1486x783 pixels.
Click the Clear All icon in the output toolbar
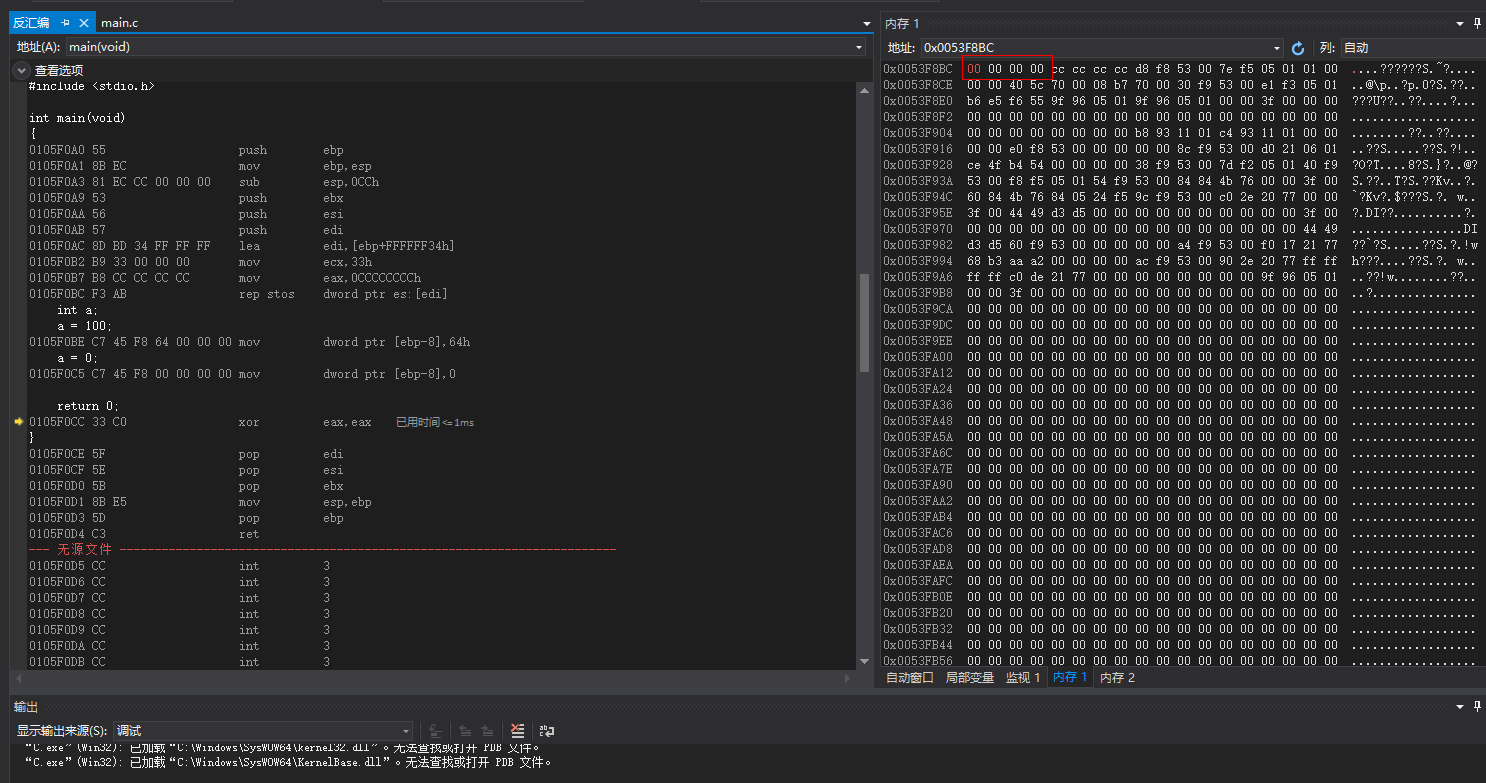click(x=517, y=731)
